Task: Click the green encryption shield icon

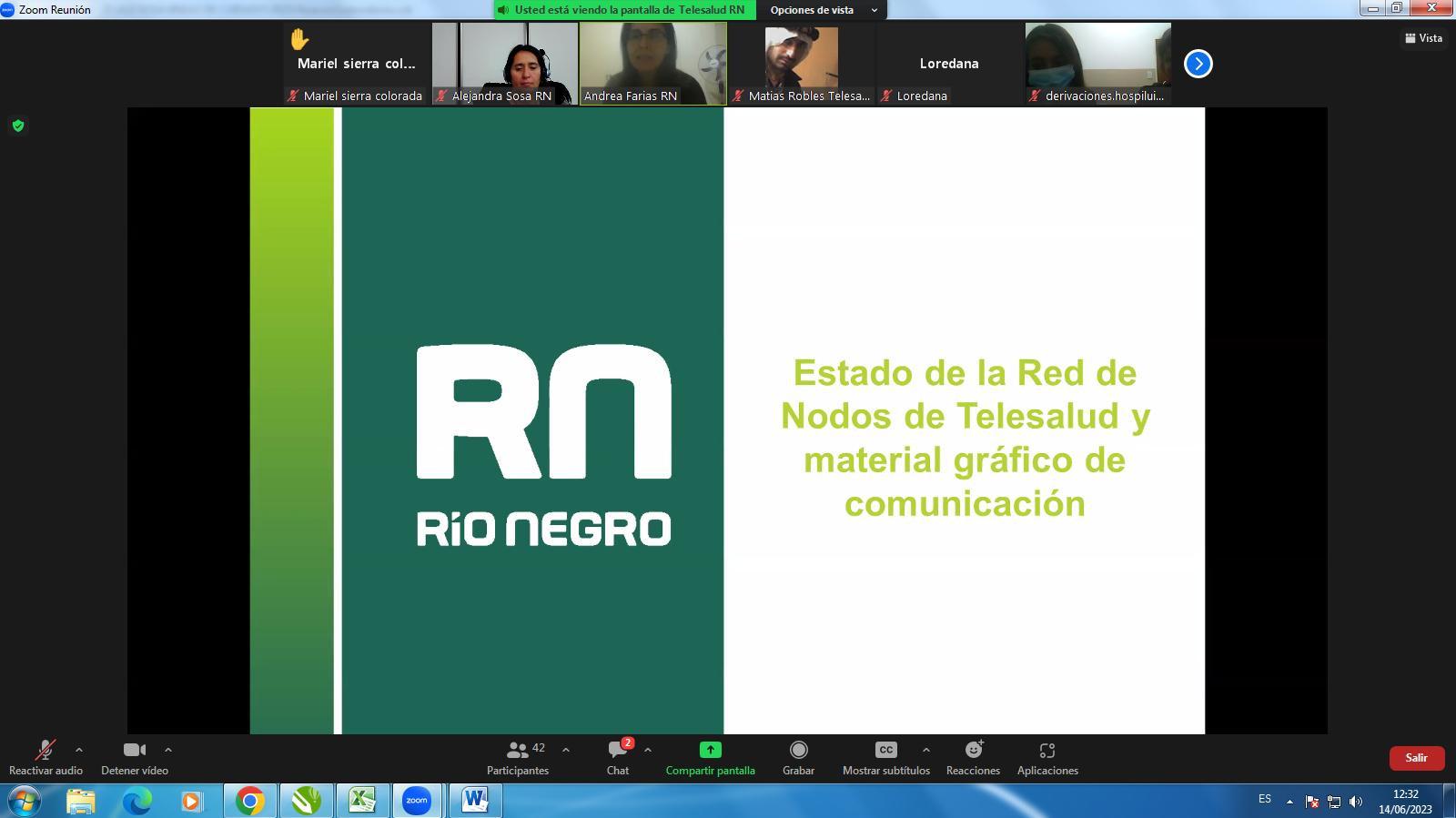Action: (17, 126)
